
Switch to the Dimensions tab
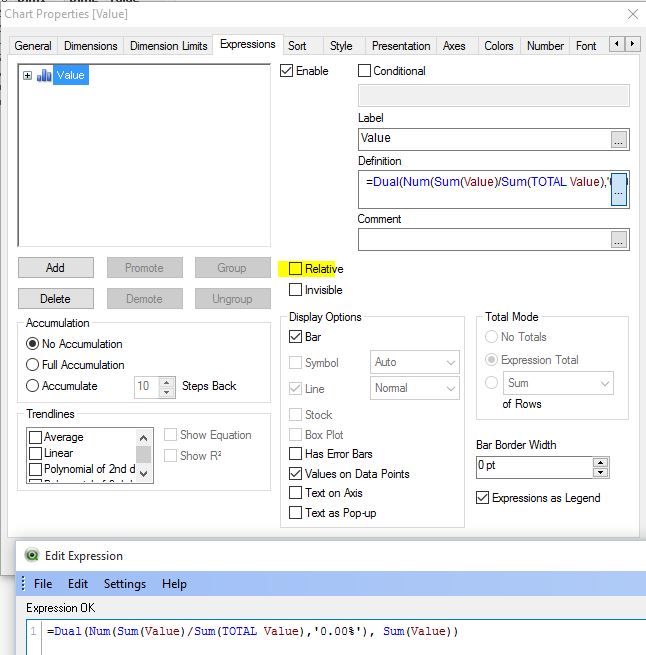(91, 46)
